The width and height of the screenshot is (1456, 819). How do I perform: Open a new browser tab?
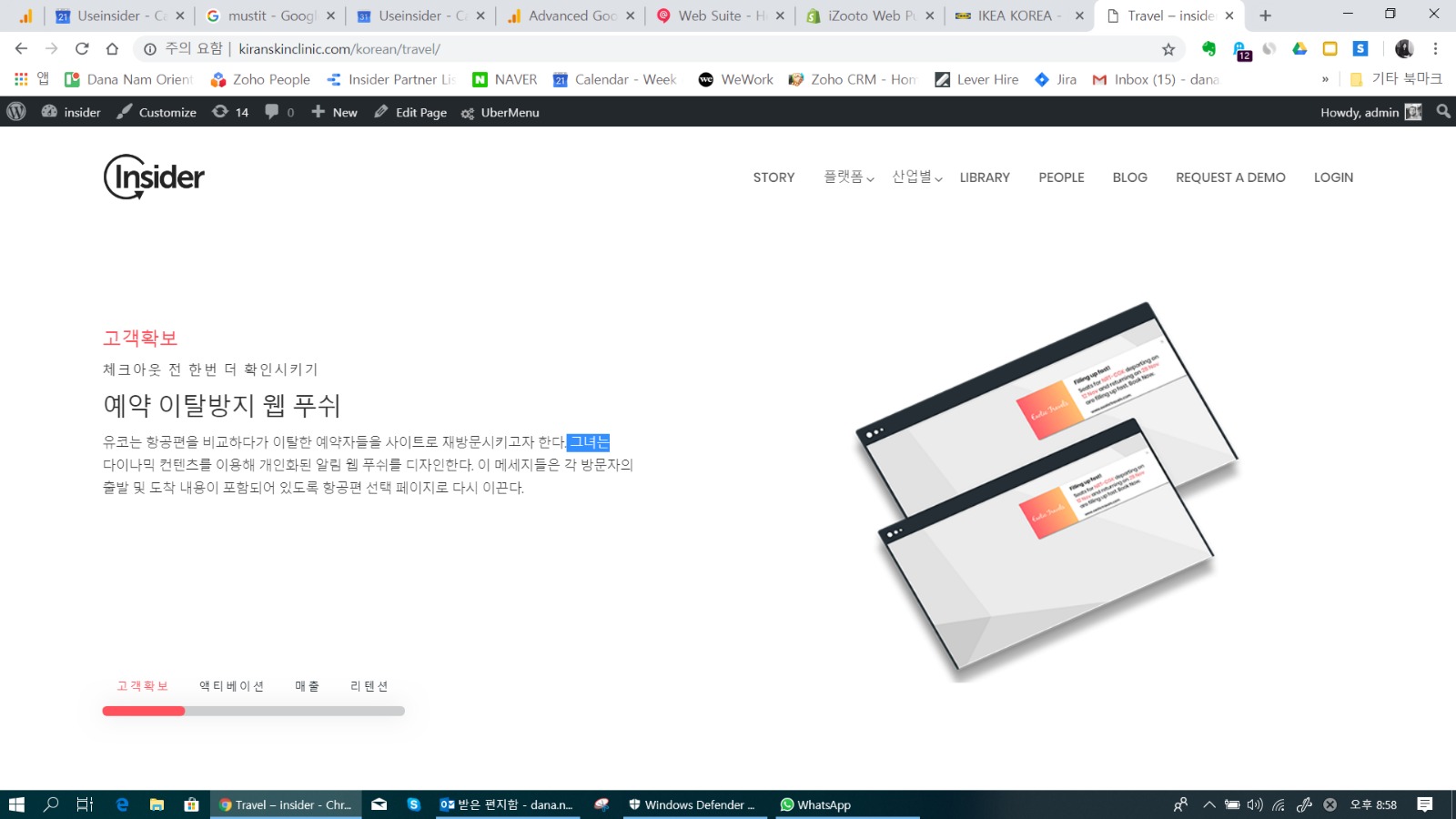click(1265, 15)
